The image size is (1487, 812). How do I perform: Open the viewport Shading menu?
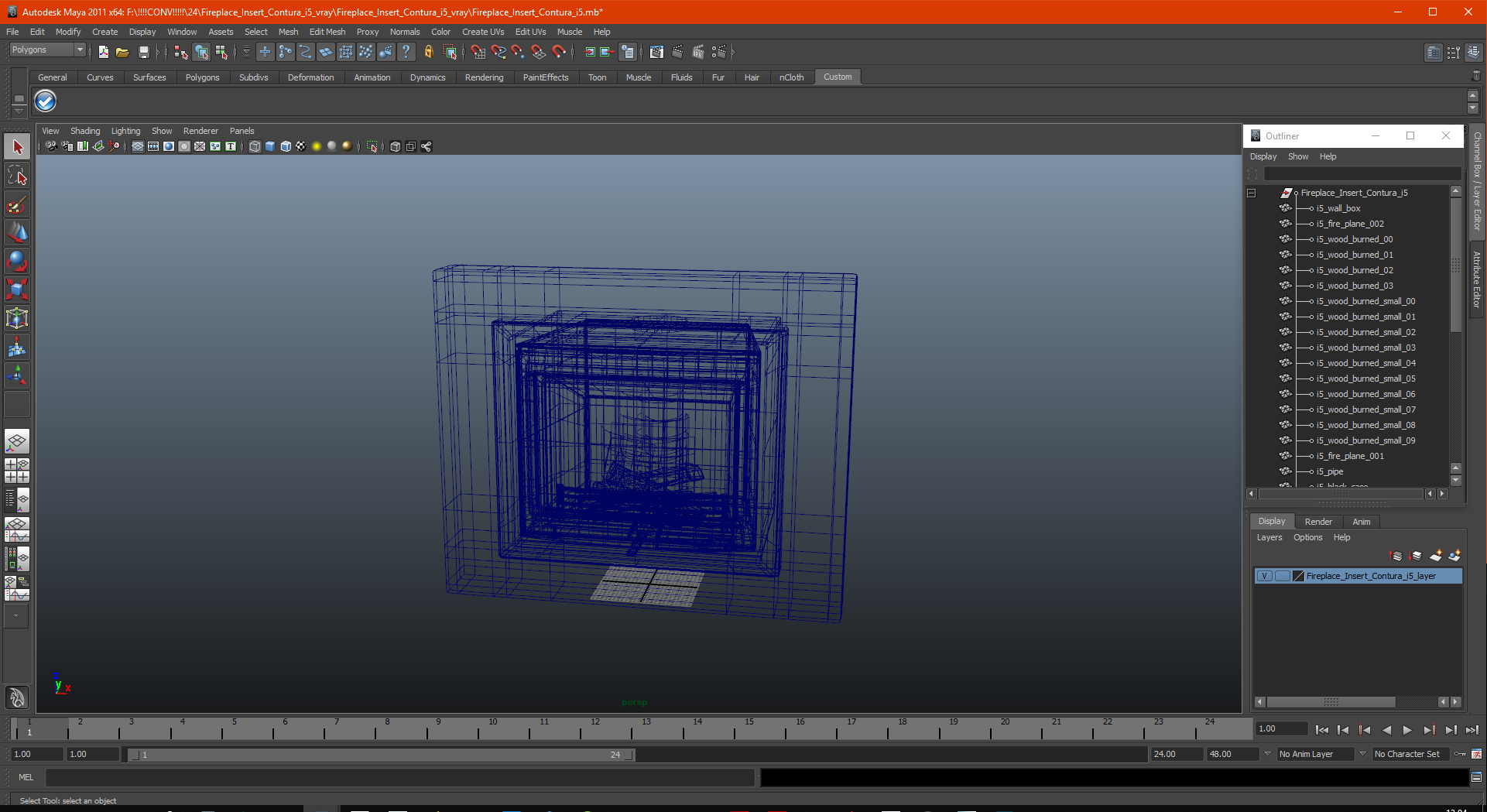click(x=85, y=131)
